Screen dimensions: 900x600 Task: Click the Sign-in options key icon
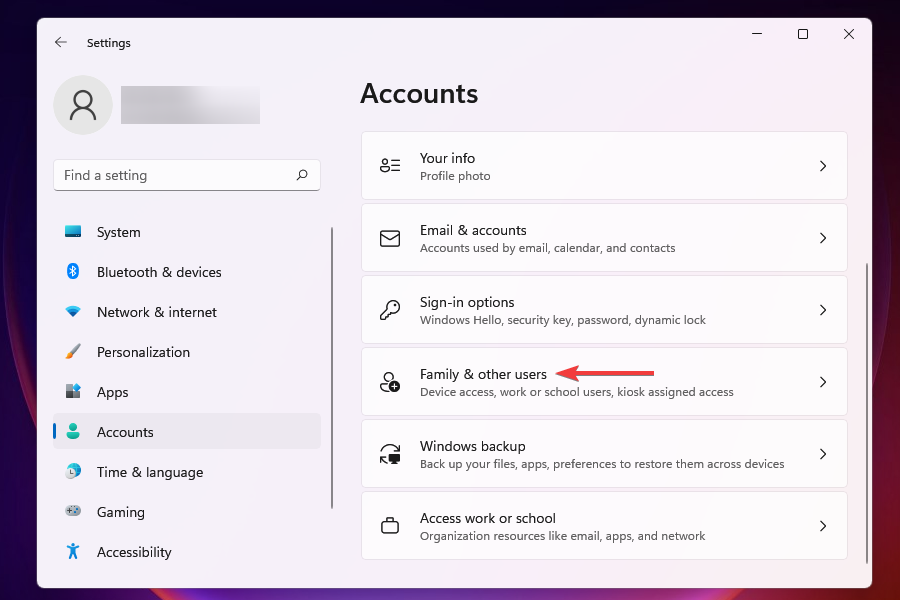pyautogui.click(x=390, y=310)
